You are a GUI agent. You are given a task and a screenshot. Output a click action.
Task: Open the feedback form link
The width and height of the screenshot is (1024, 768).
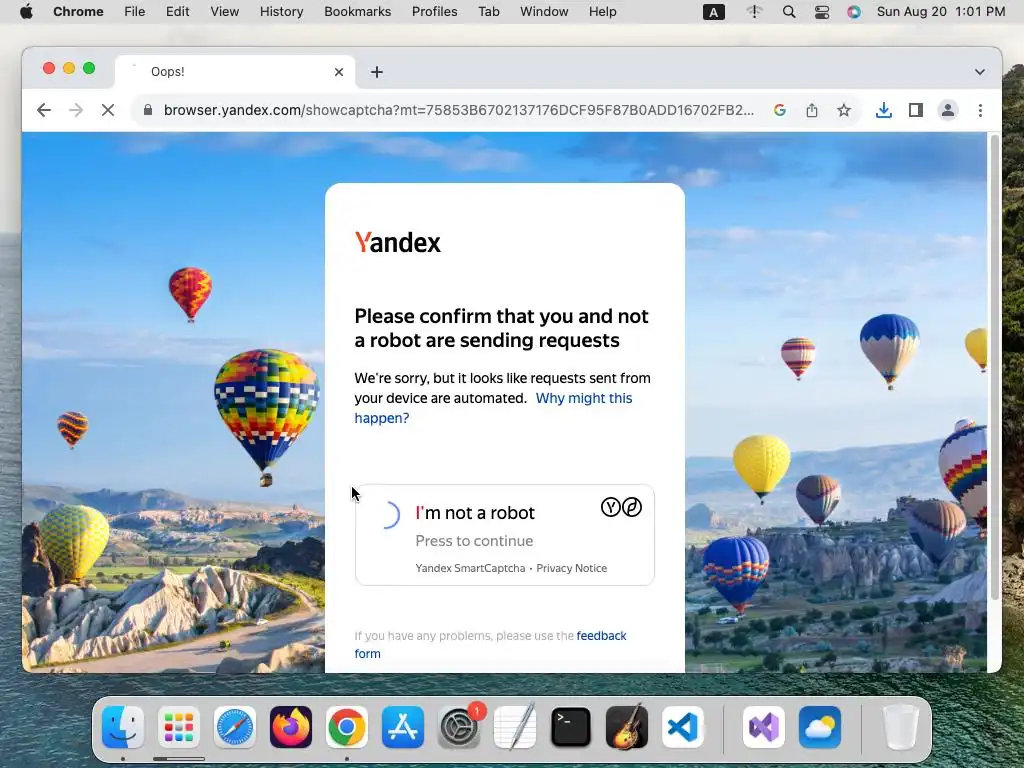click(x=490, y=645)
